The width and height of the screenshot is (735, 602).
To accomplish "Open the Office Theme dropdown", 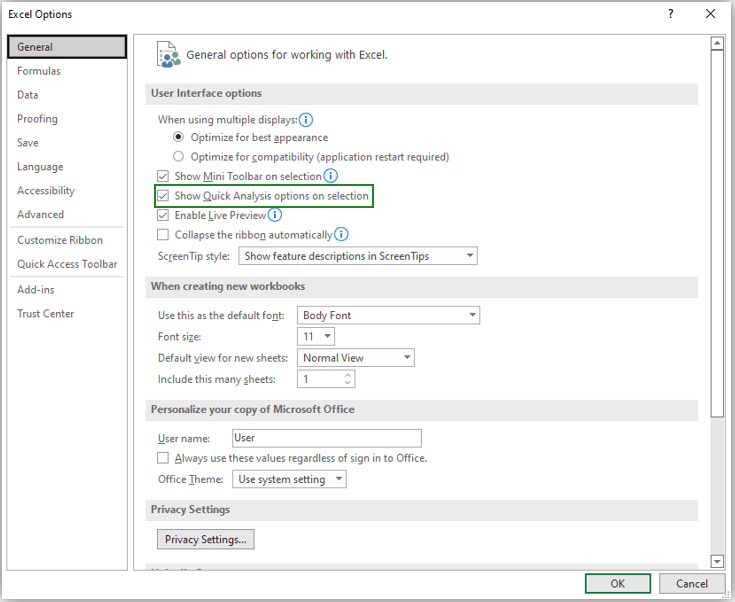I will click(289, 479).
